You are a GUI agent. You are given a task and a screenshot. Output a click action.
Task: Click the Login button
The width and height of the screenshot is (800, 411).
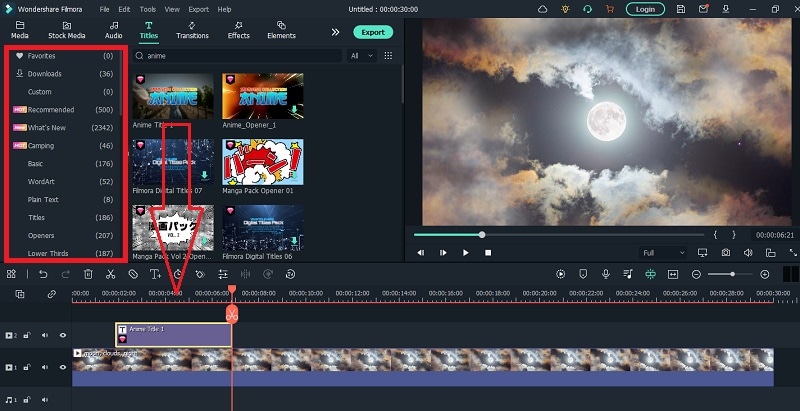point(645,9)
